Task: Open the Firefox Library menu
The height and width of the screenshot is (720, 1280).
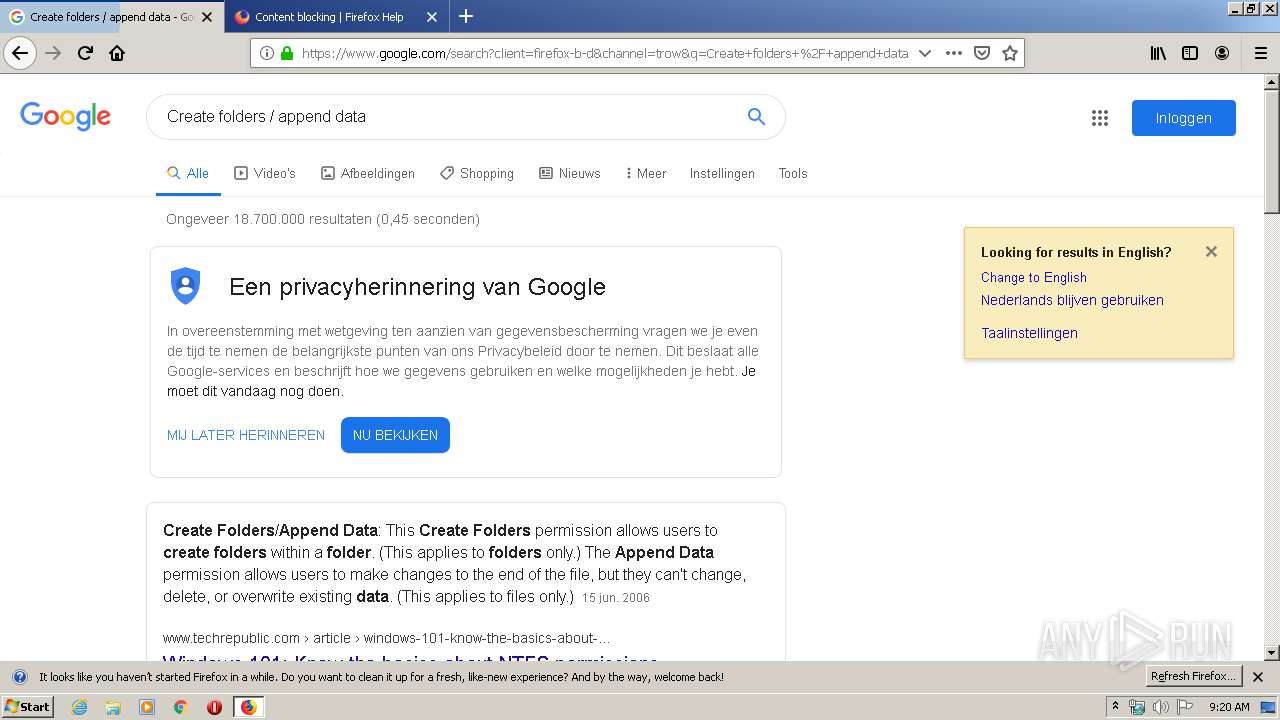Action: pos(1158,53)
